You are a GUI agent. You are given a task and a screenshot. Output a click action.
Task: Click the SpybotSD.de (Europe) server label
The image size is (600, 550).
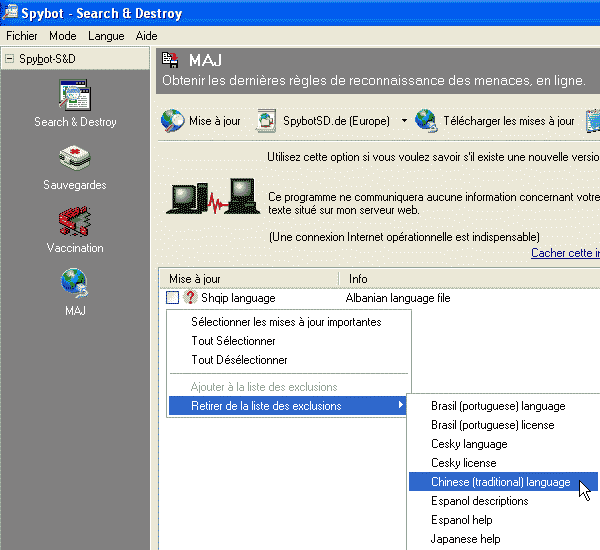tap(336, 121)
